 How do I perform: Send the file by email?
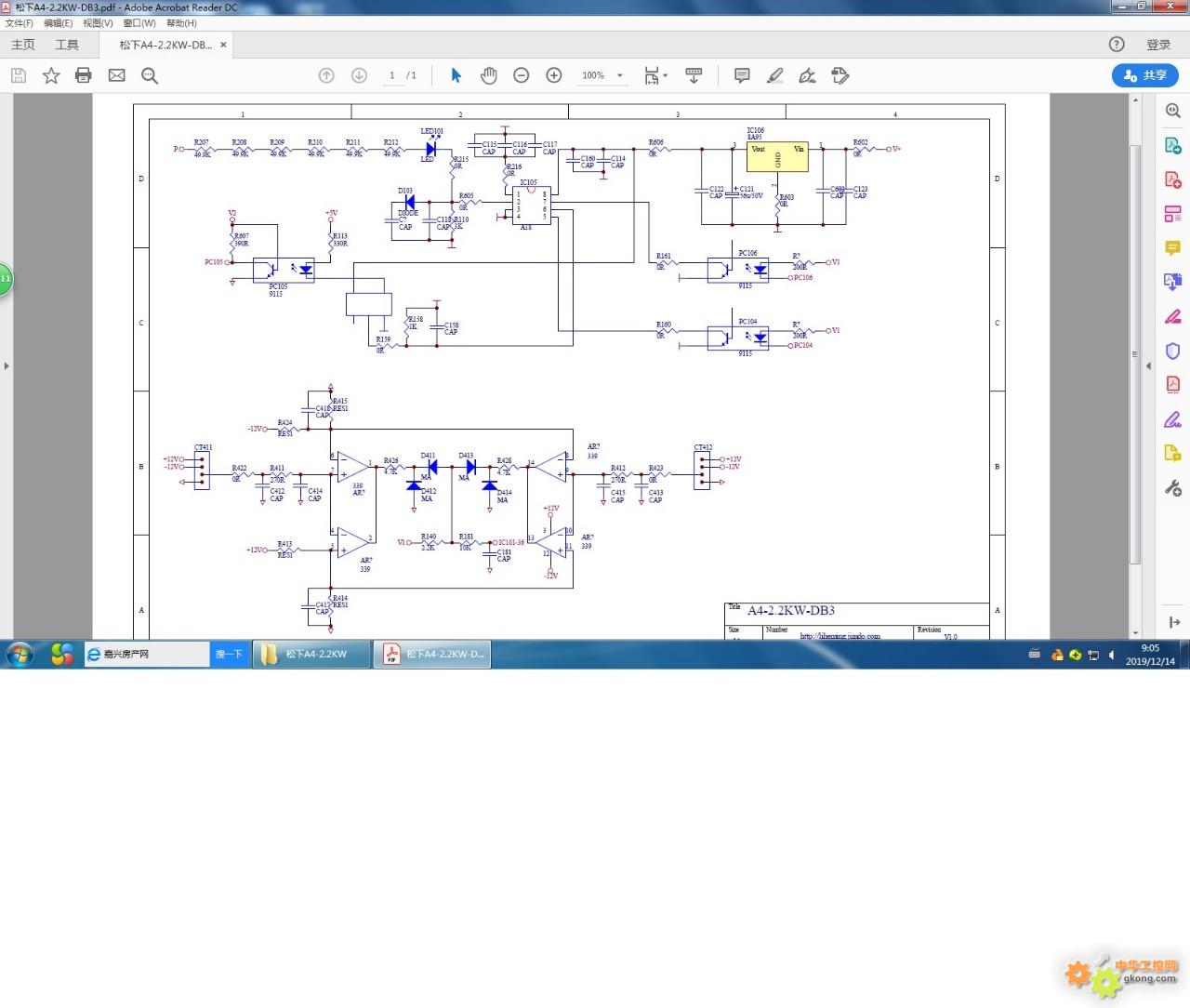(x=116, y=75)
